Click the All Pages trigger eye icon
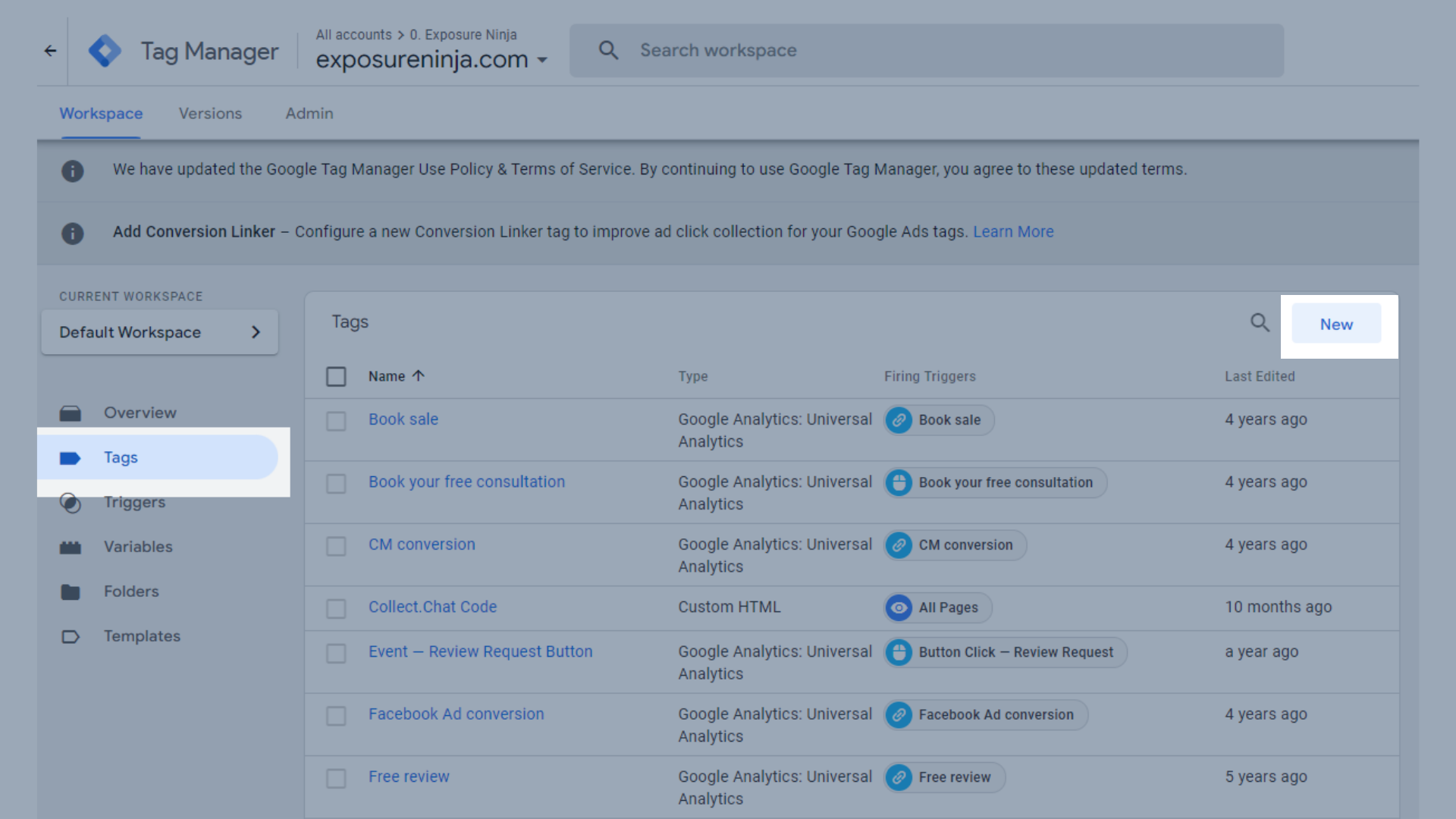The width and height of the screenshot is (1456, 819). tap(899, 607)
